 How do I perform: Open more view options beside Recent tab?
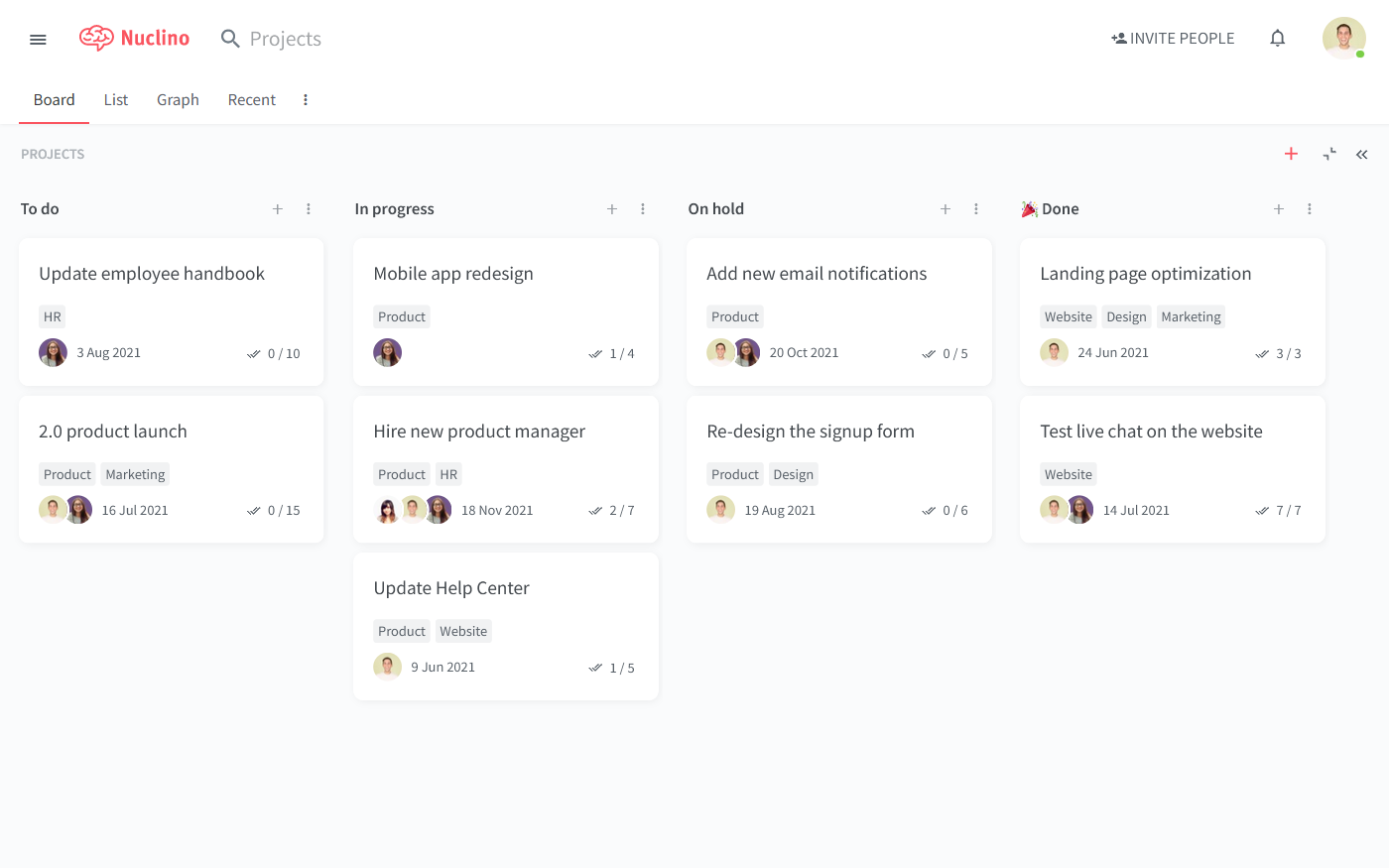(x=306, y=100)
